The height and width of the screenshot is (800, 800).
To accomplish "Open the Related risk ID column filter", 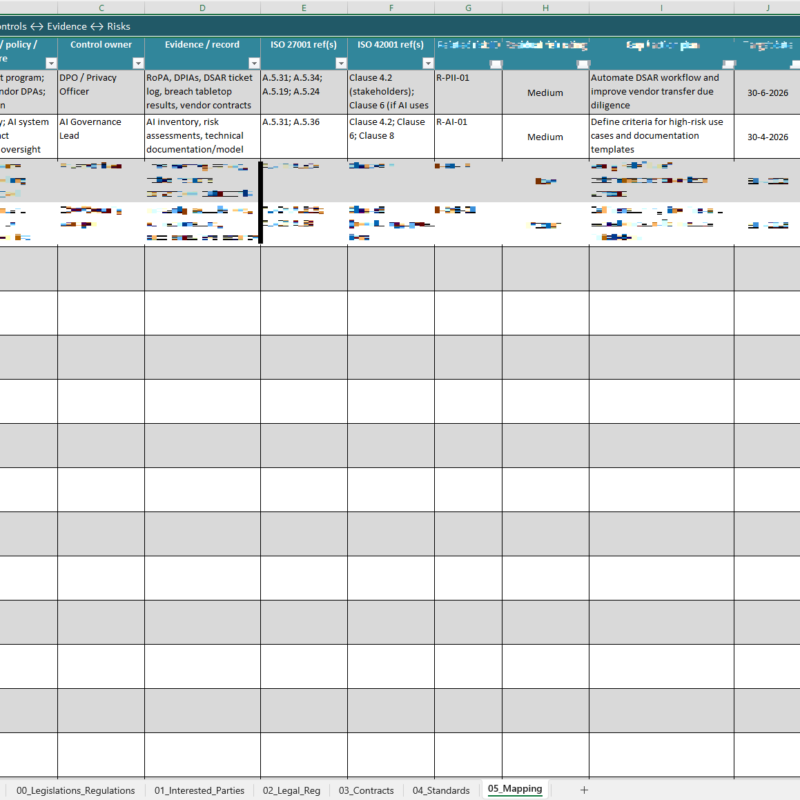I will 495,62.
